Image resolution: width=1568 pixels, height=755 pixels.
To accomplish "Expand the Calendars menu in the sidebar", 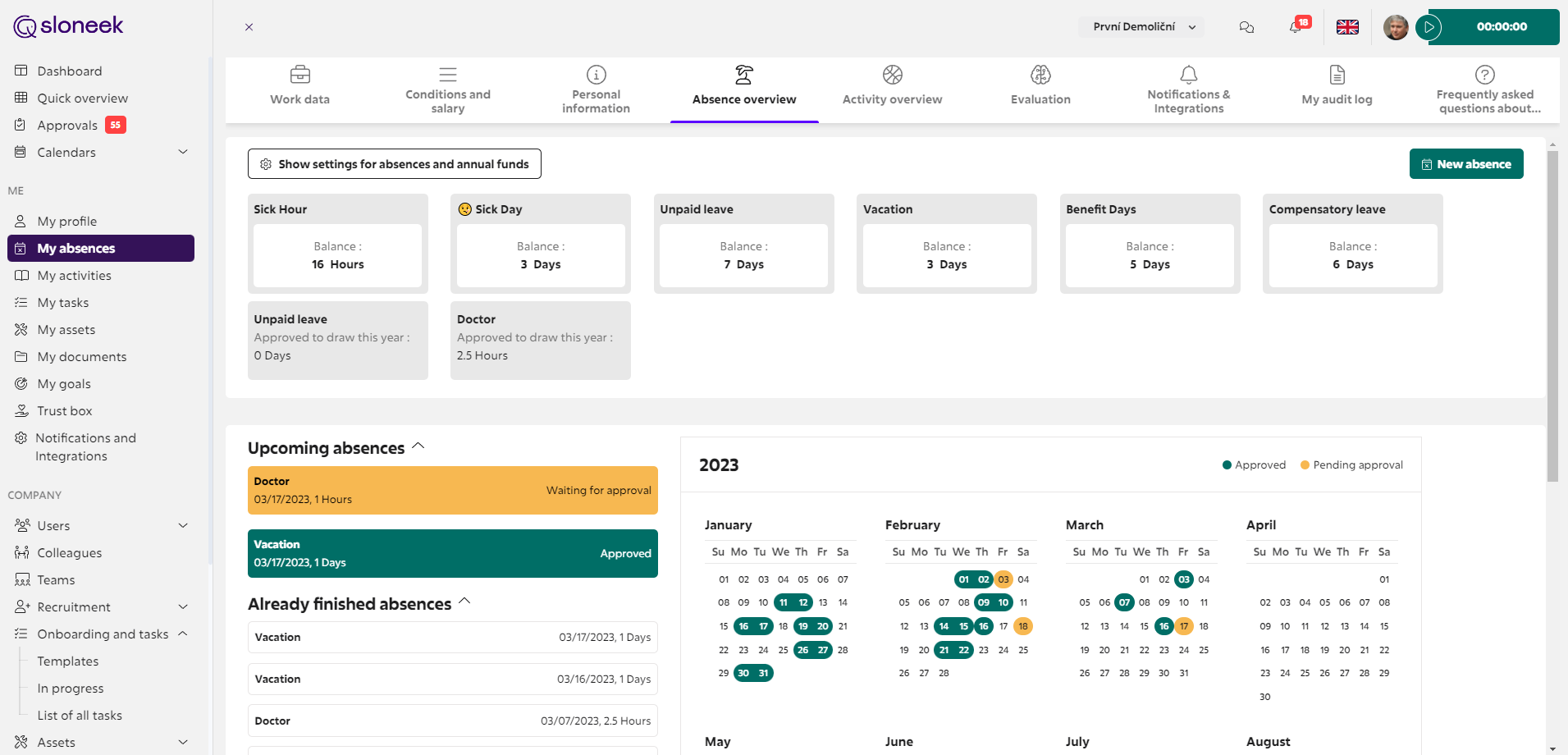I will (x=183, y=152).
